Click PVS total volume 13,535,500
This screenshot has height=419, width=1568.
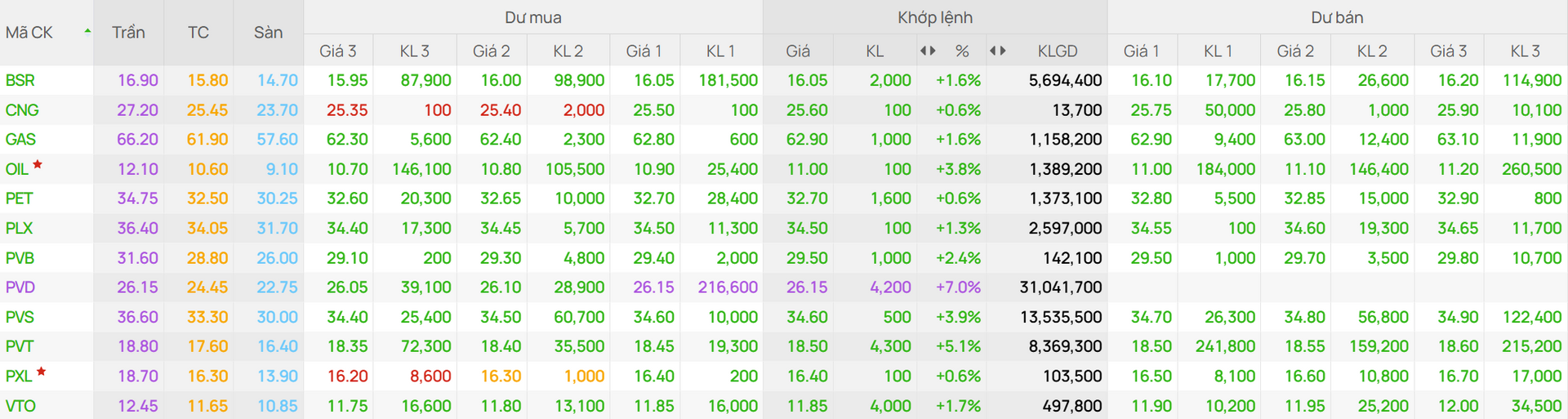1061,317
